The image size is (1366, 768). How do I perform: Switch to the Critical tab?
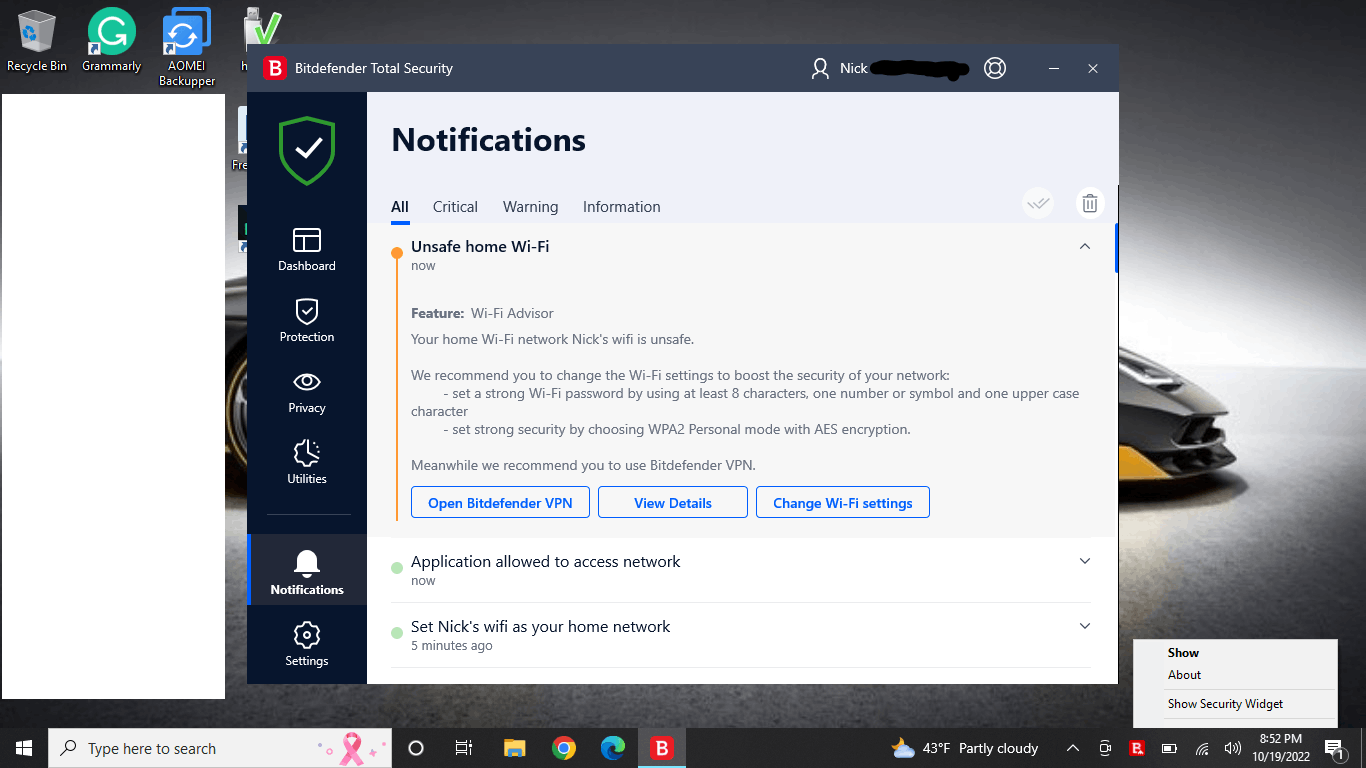pyautogui.click(x=455, y=207)
